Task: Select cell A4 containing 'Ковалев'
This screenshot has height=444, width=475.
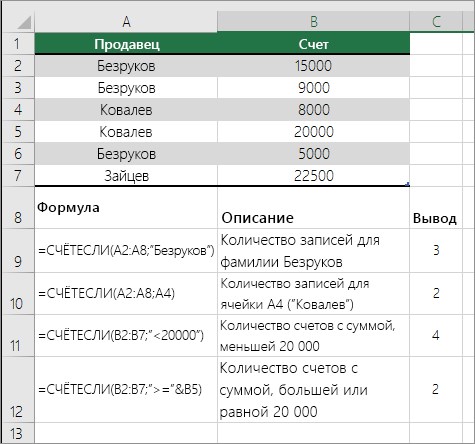Action: pyautogui.click(x=126, y=110)
